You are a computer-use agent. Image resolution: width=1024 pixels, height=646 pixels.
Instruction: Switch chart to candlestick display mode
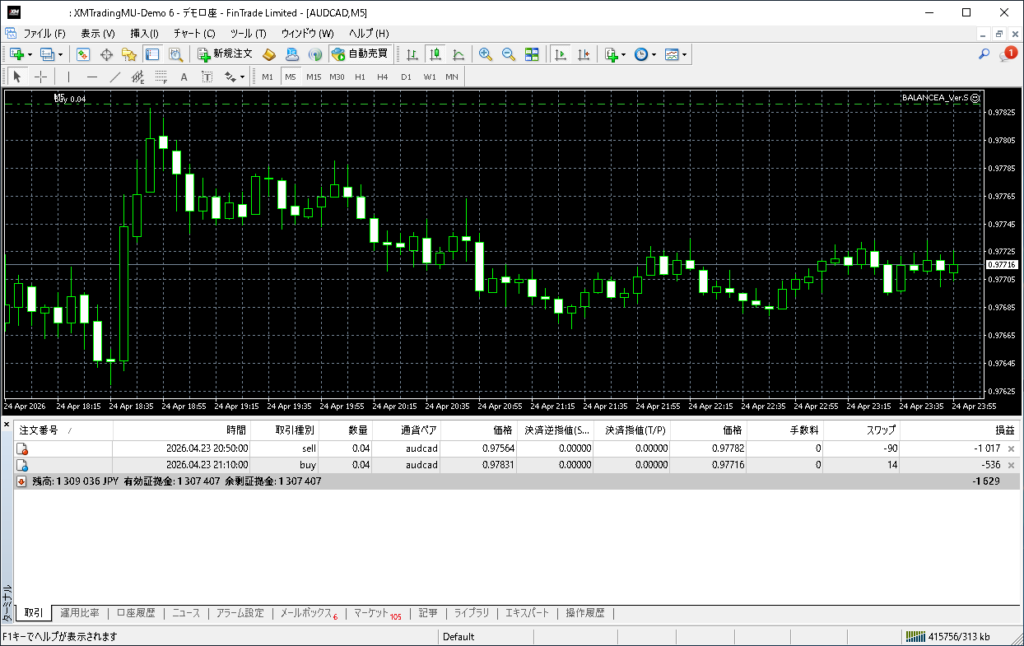(435, 54)
